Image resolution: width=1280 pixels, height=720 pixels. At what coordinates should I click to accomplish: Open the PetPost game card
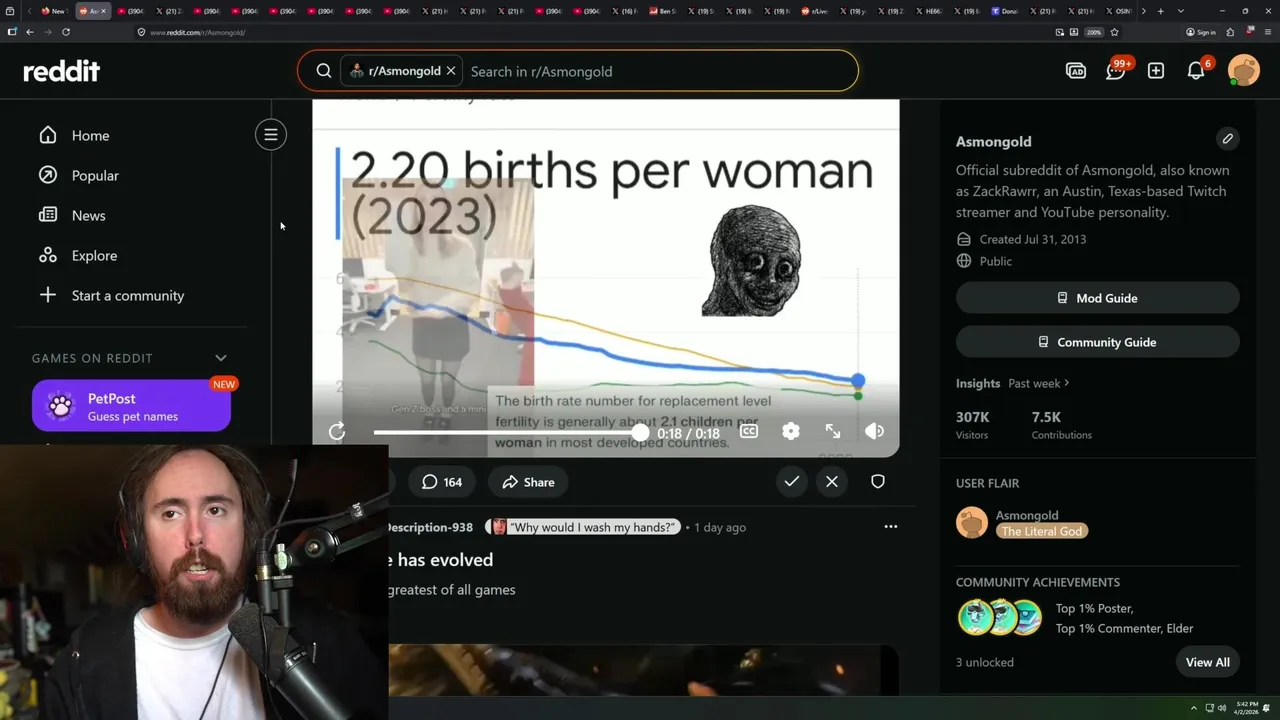(131, 406)
